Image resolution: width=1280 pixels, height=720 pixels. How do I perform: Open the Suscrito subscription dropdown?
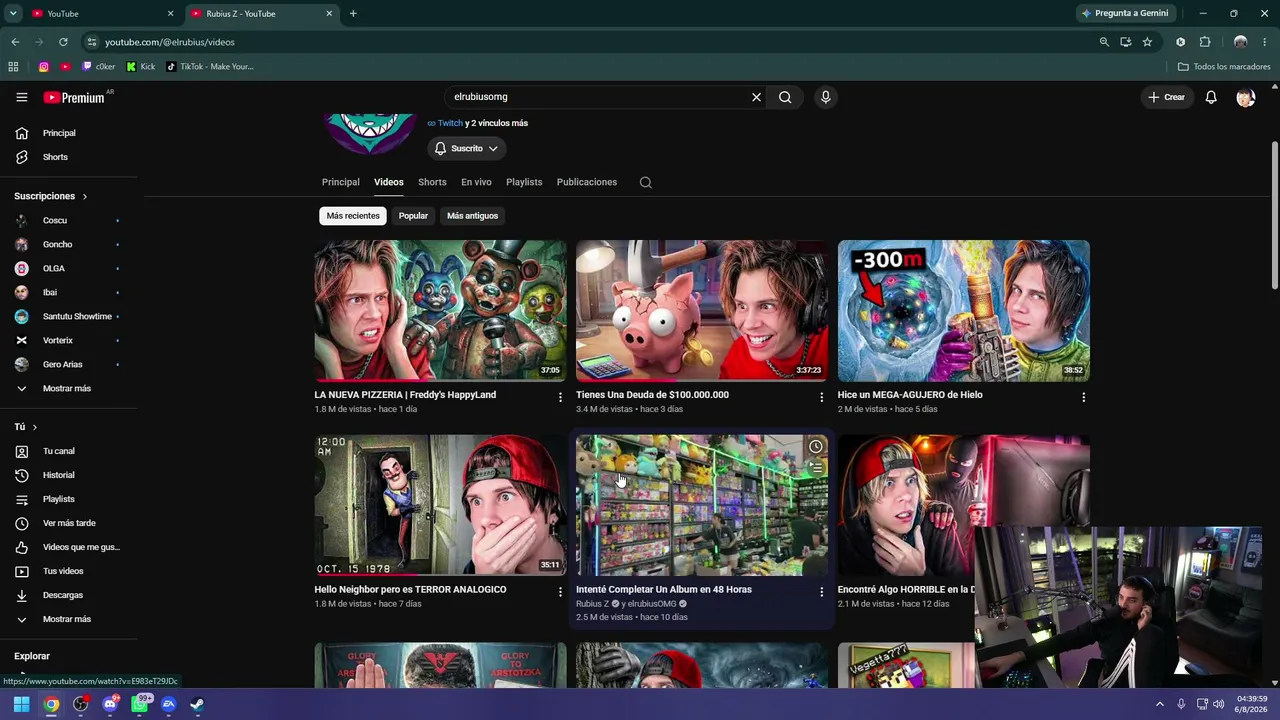click(x=466, y=148)
